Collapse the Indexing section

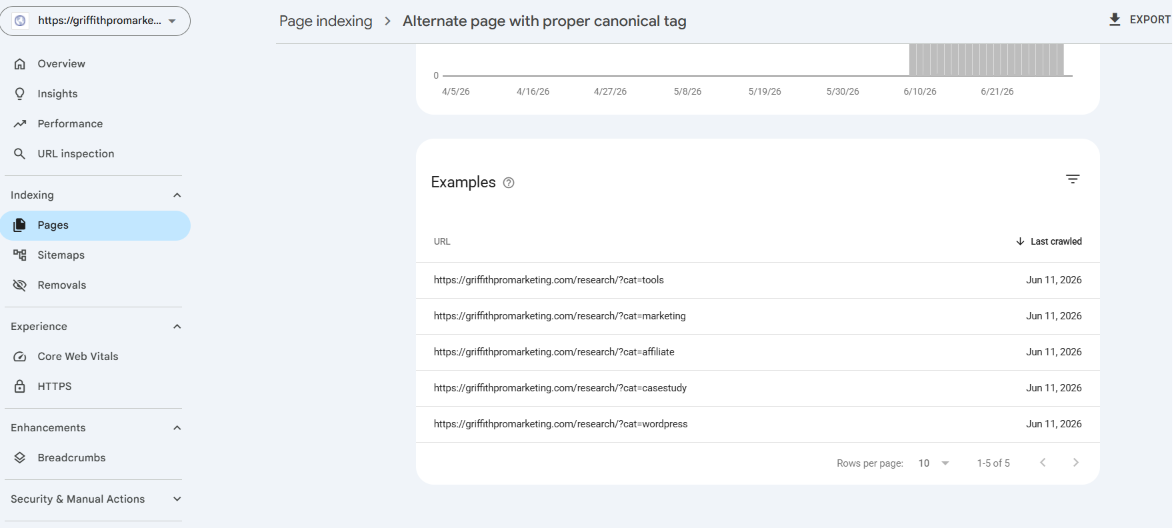(x=177, y=195)
